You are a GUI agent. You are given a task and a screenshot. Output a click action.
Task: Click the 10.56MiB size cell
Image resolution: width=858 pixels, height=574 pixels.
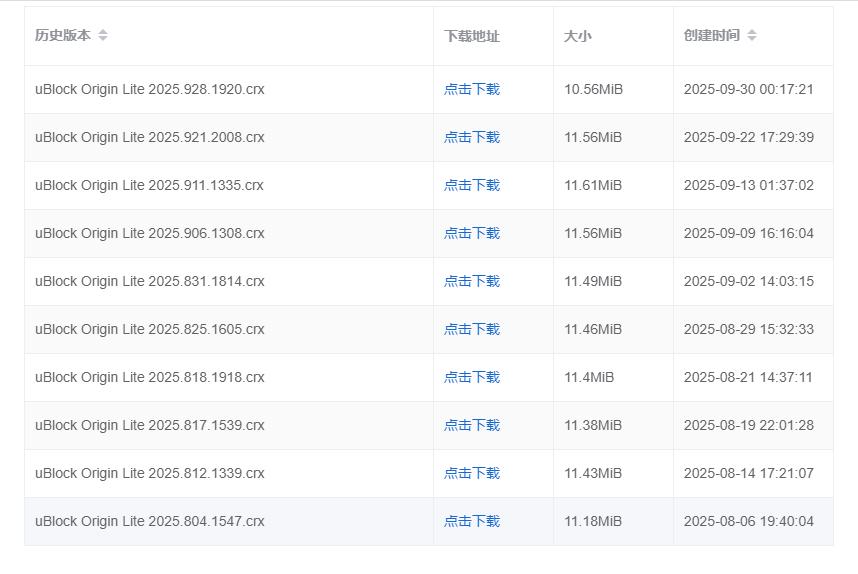point(593,89)
